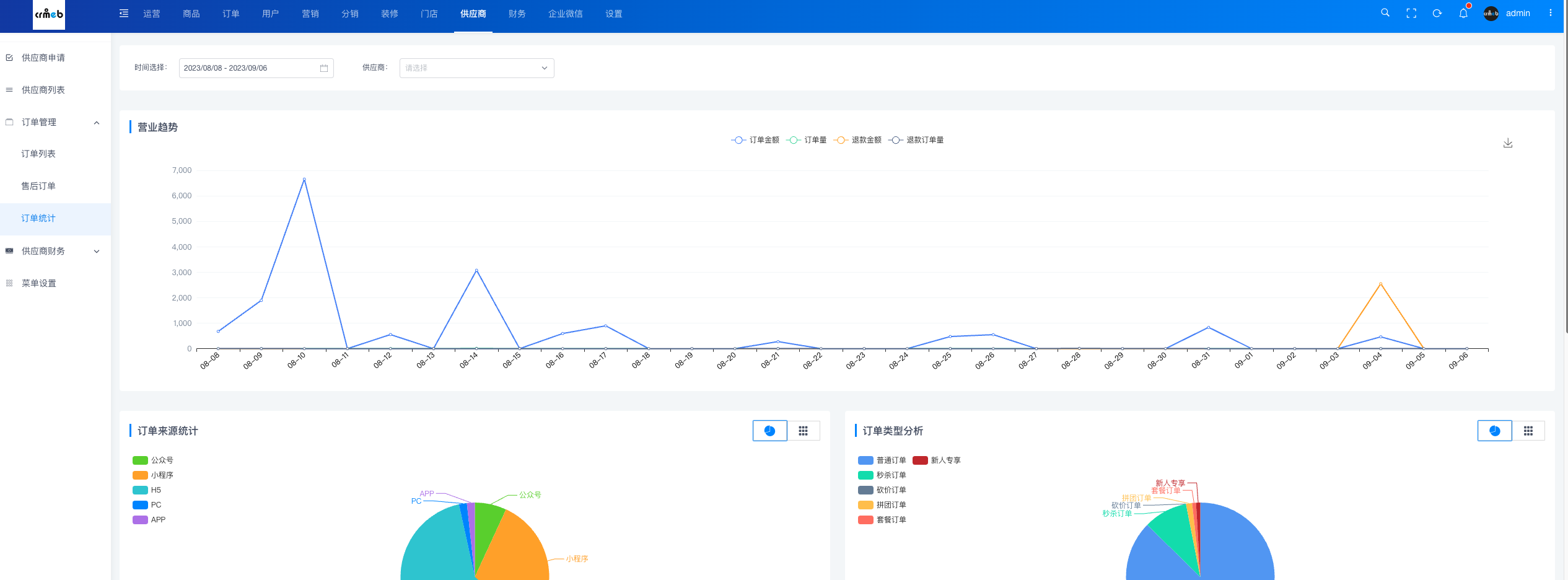Toggle 订单量 series in chart legend
The height and width of the screenshot is (580, 1568).
click(x=807, y=140)
